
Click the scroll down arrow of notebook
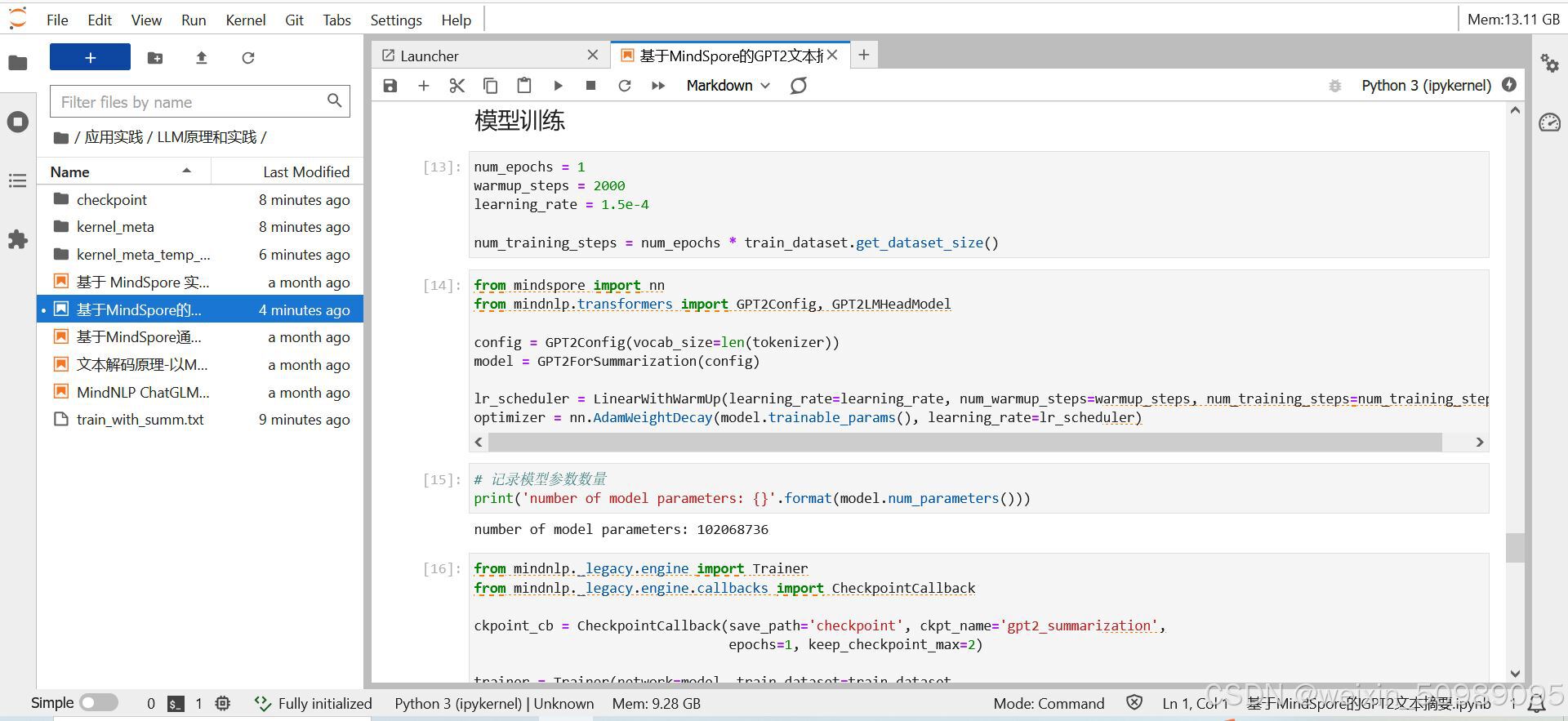1515,674
